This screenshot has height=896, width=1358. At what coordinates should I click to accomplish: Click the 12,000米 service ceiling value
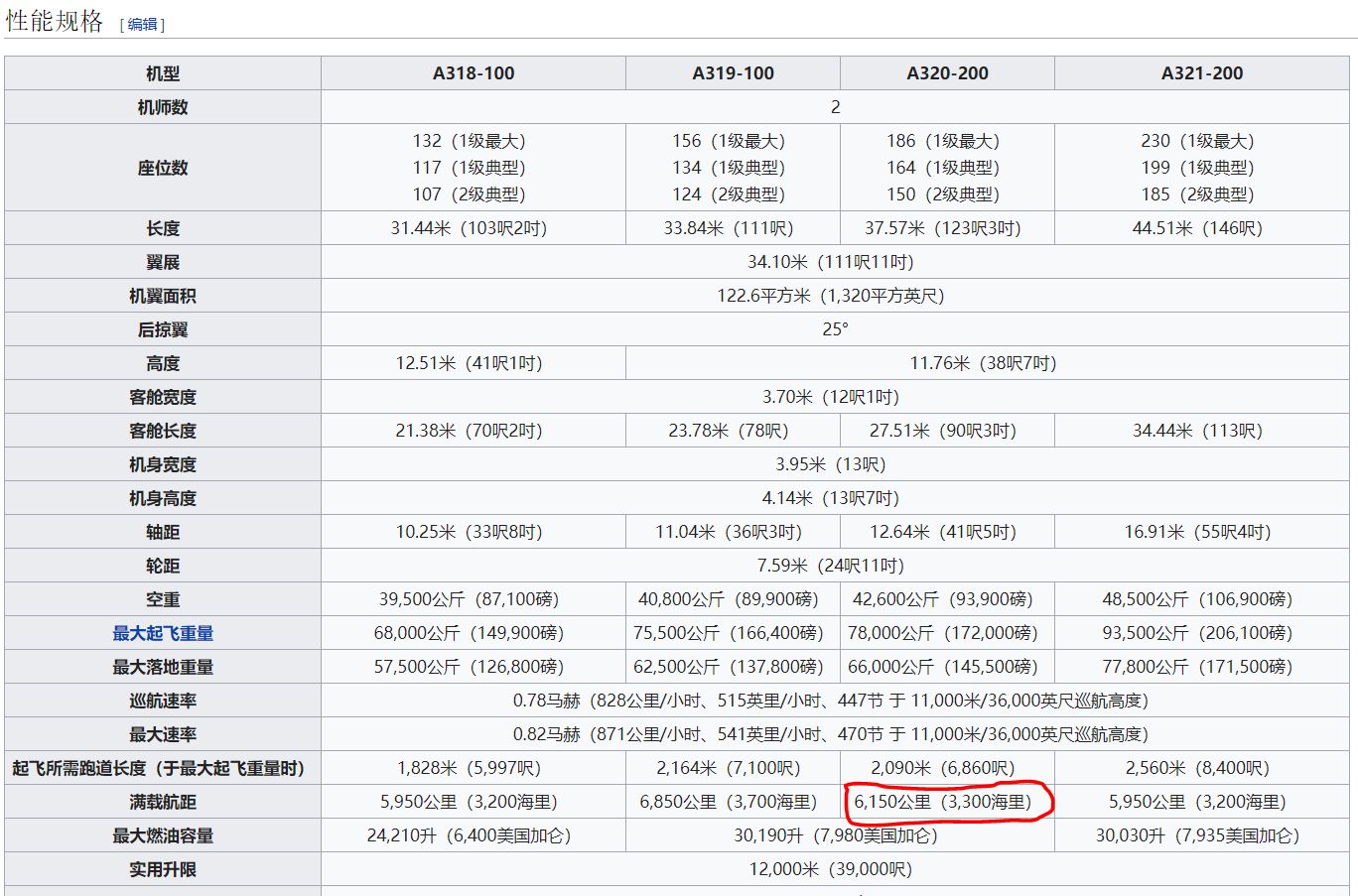[830, 869]
